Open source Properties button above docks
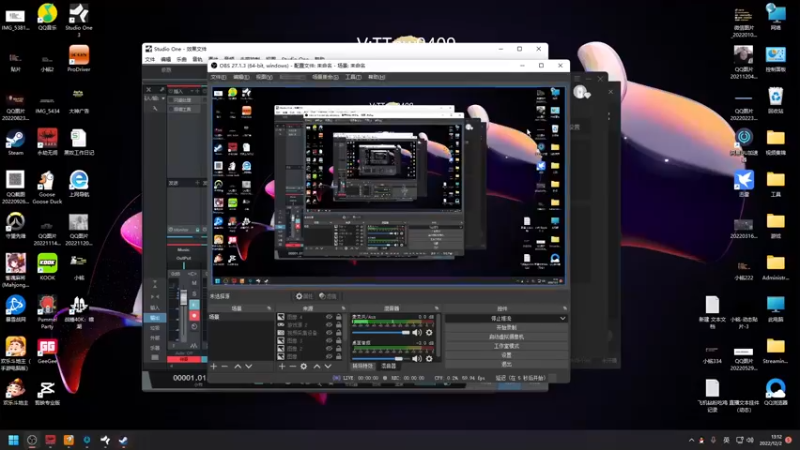This screenshot has height=450, width=800. [304, 296]
